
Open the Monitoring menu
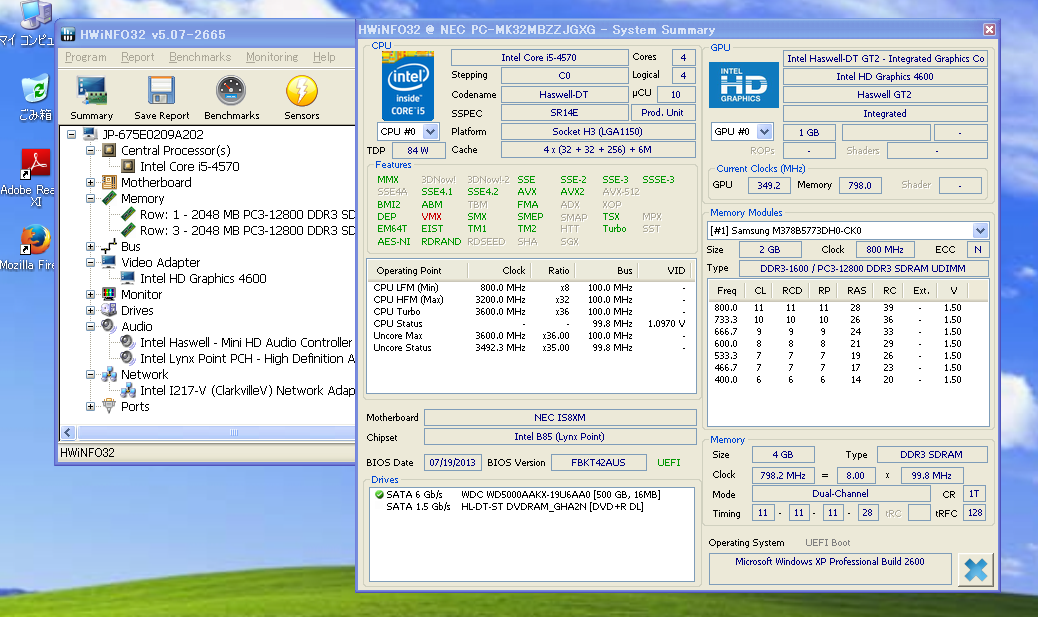[x=271, y=57]
